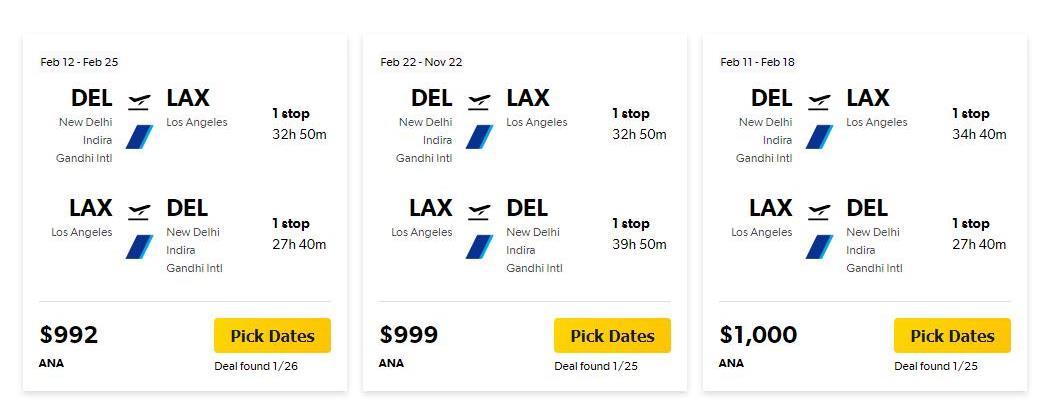
Task: Click Pick Dates on the $1,000 deal
Action: [x=953, y=335]
